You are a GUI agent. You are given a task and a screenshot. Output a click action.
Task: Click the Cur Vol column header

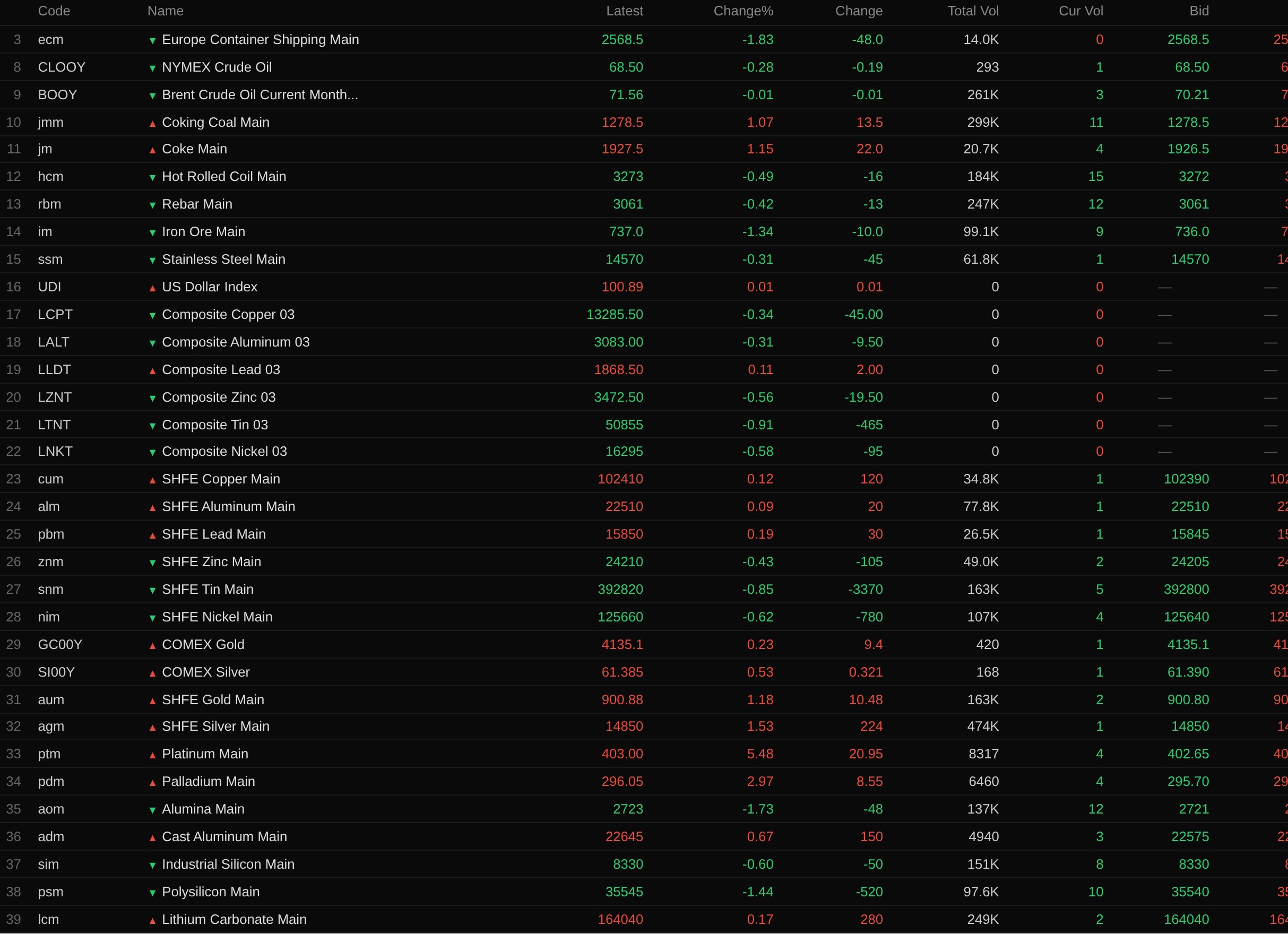point(1080,11)
